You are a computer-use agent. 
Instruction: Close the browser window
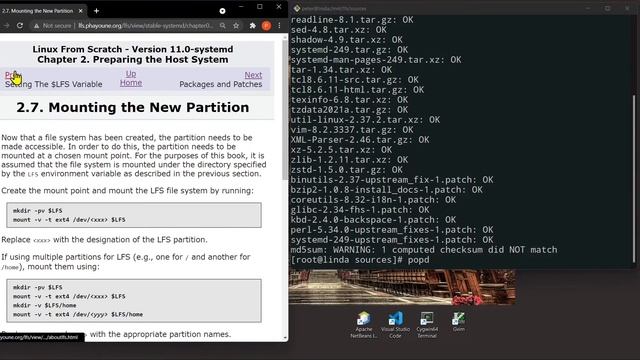279,7
